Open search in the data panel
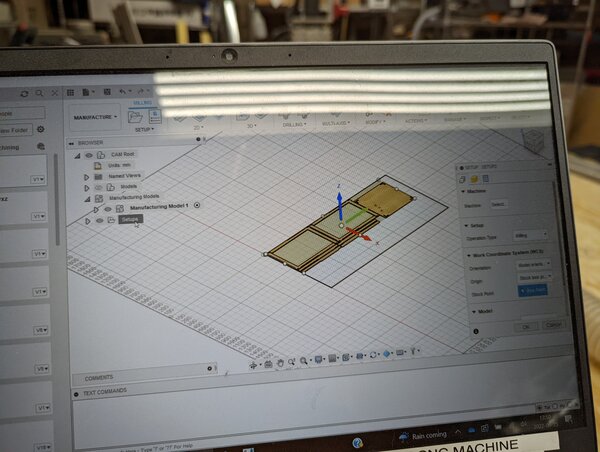The image size is (600, 452). pos(39,93)
